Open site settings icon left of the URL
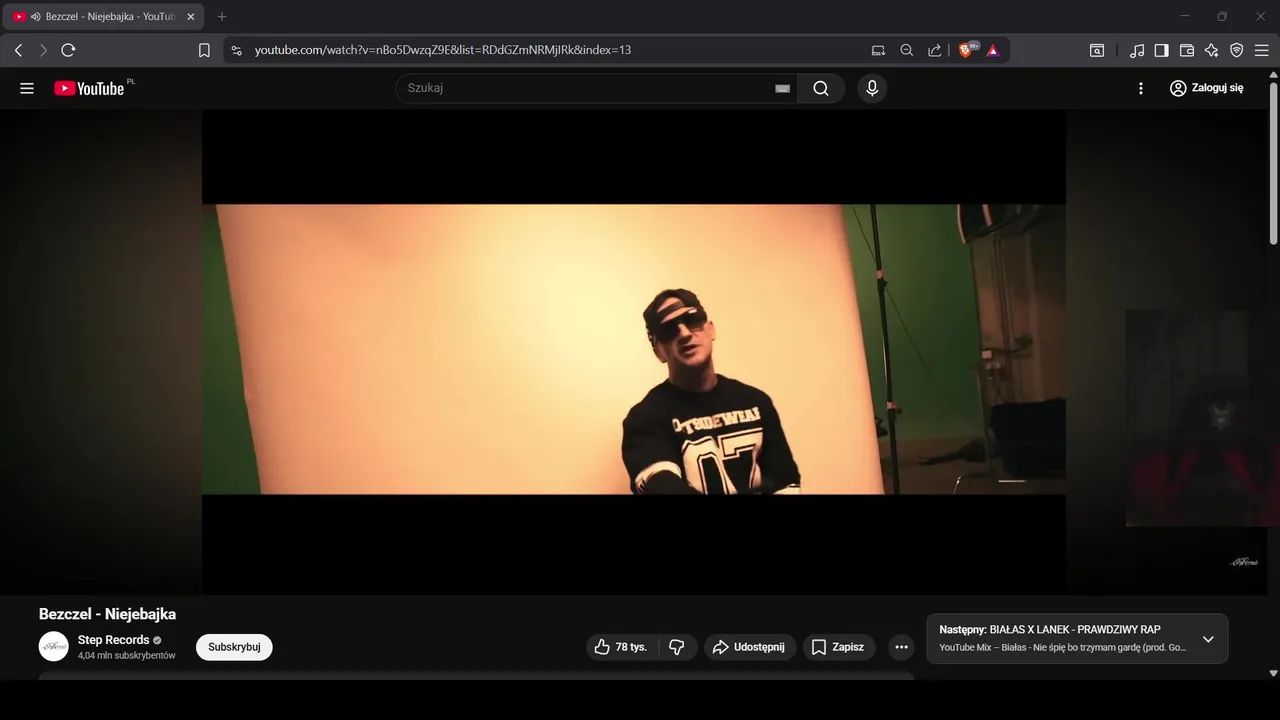This screenshot has width=1280, height=720. 236,50
